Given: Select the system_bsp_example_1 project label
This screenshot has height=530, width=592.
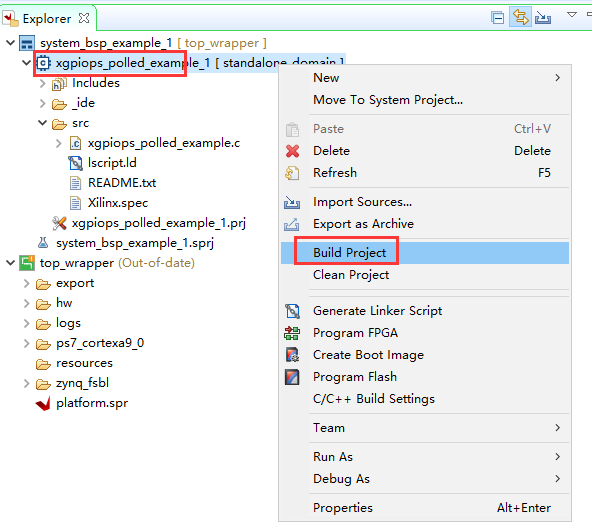Looking at the screenshot, I should point(106,43).
